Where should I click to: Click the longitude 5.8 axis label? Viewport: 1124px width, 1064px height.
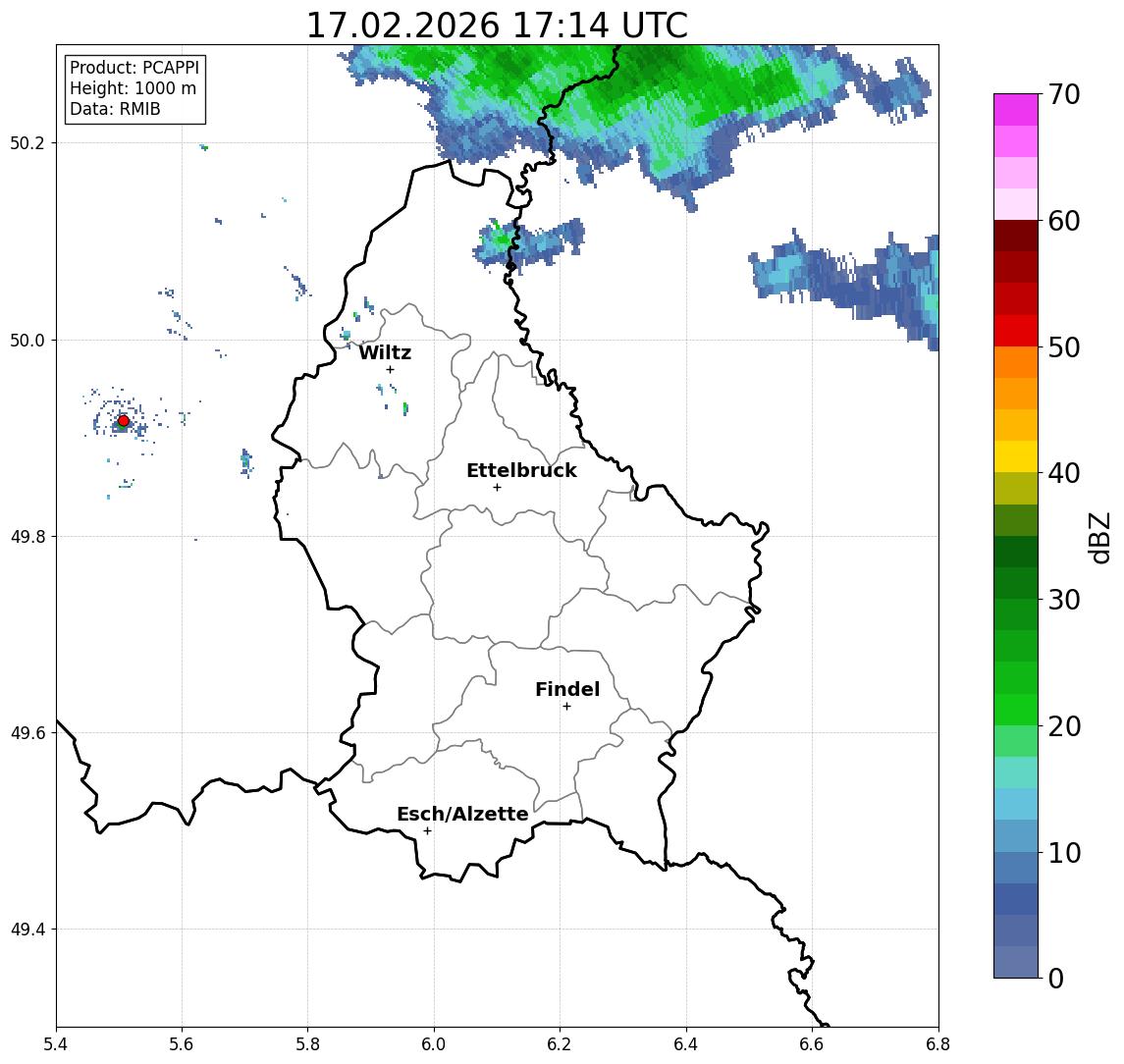pos(307,1044)
